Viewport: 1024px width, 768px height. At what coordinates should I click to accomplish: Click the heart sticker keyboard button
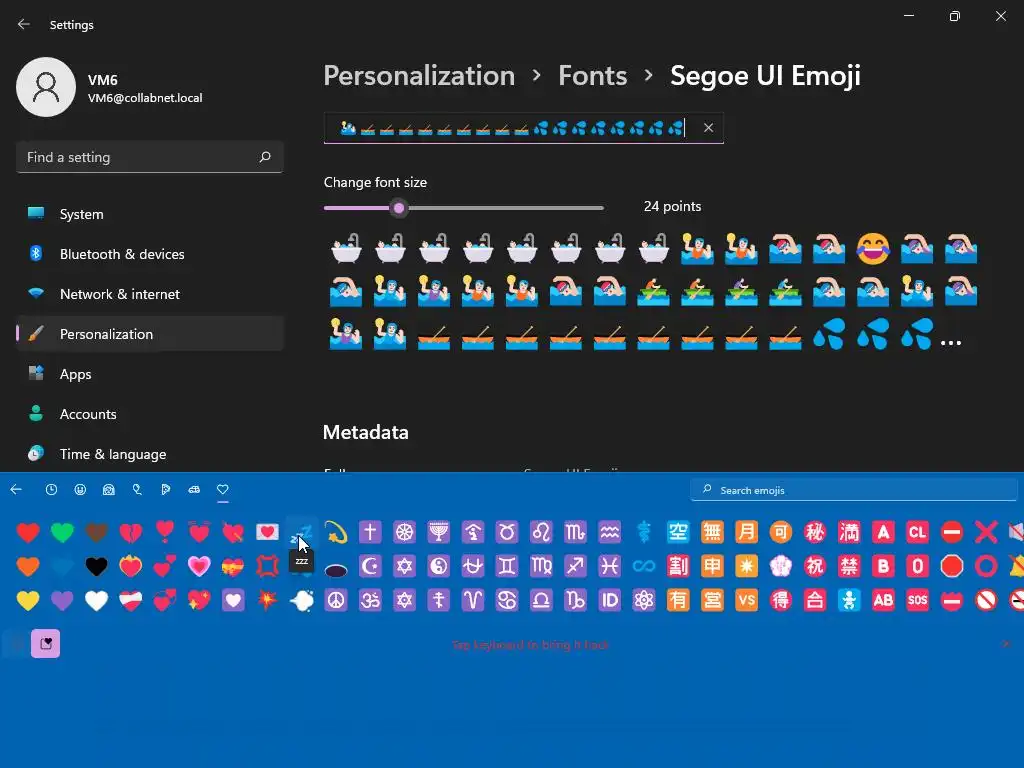tap(46, 644)
